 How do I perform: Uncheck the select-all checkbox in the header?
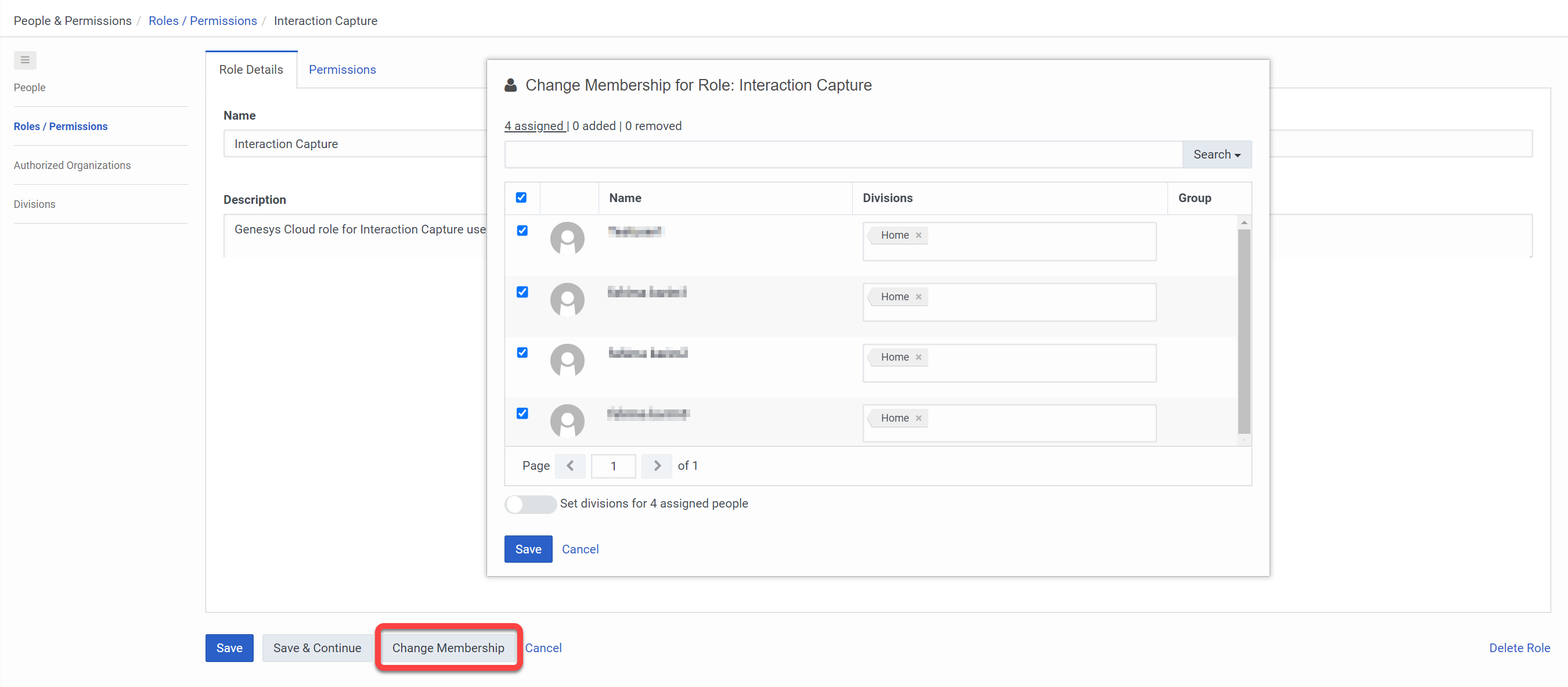click(x=522, y=197)
